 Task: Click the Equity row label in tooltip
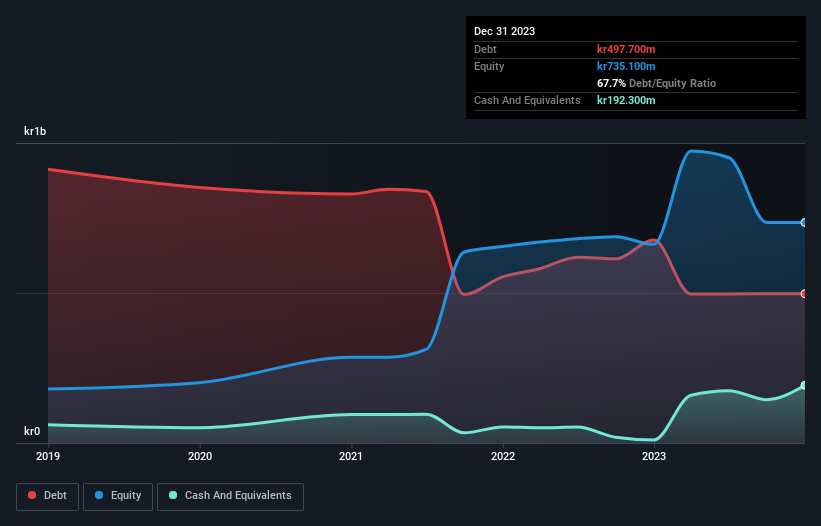(x=489, y=66)
